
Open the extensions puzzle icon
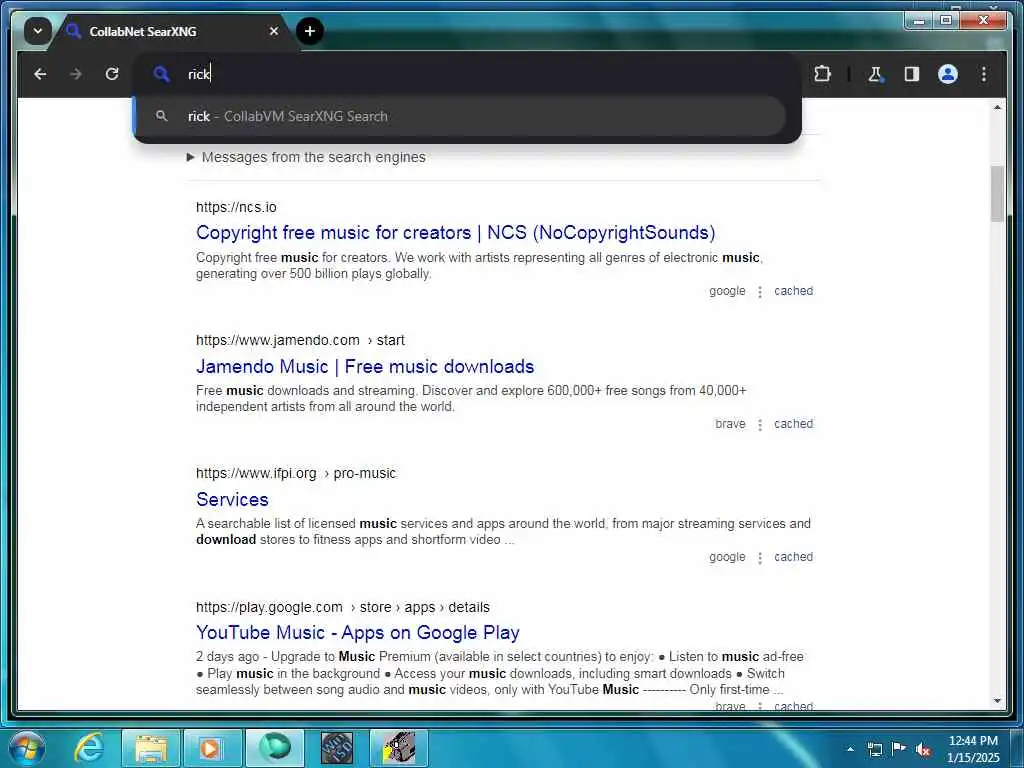(x=822, y=74)
